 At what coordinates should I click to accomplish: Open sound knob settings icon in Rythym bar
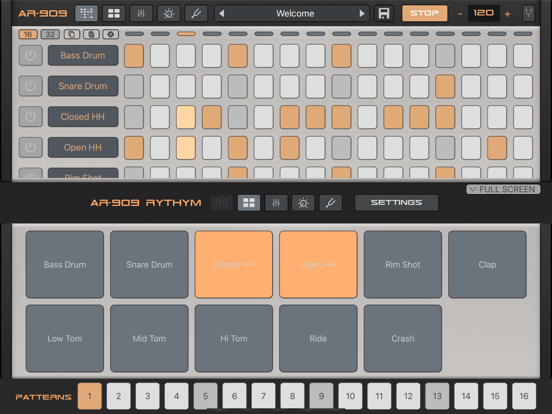(x=303, y=203)
